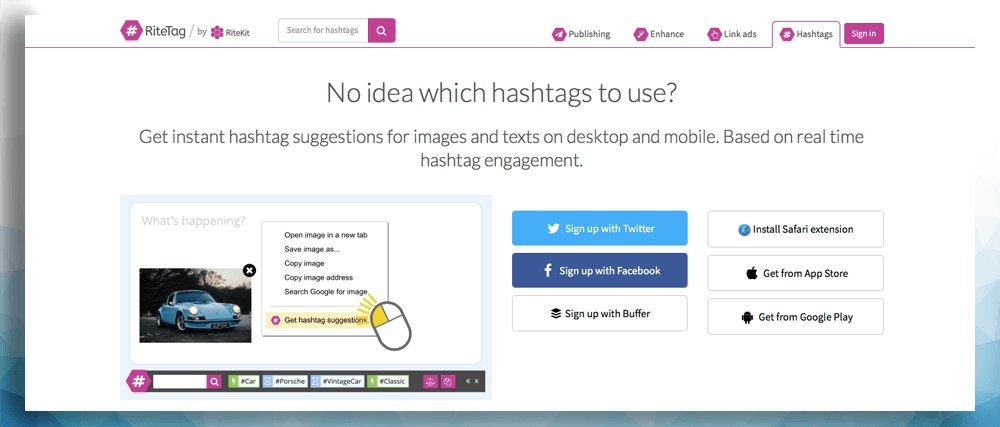1000x427 pixels.
Task: Click the Facebook f icon
Action: click(548, 271)
